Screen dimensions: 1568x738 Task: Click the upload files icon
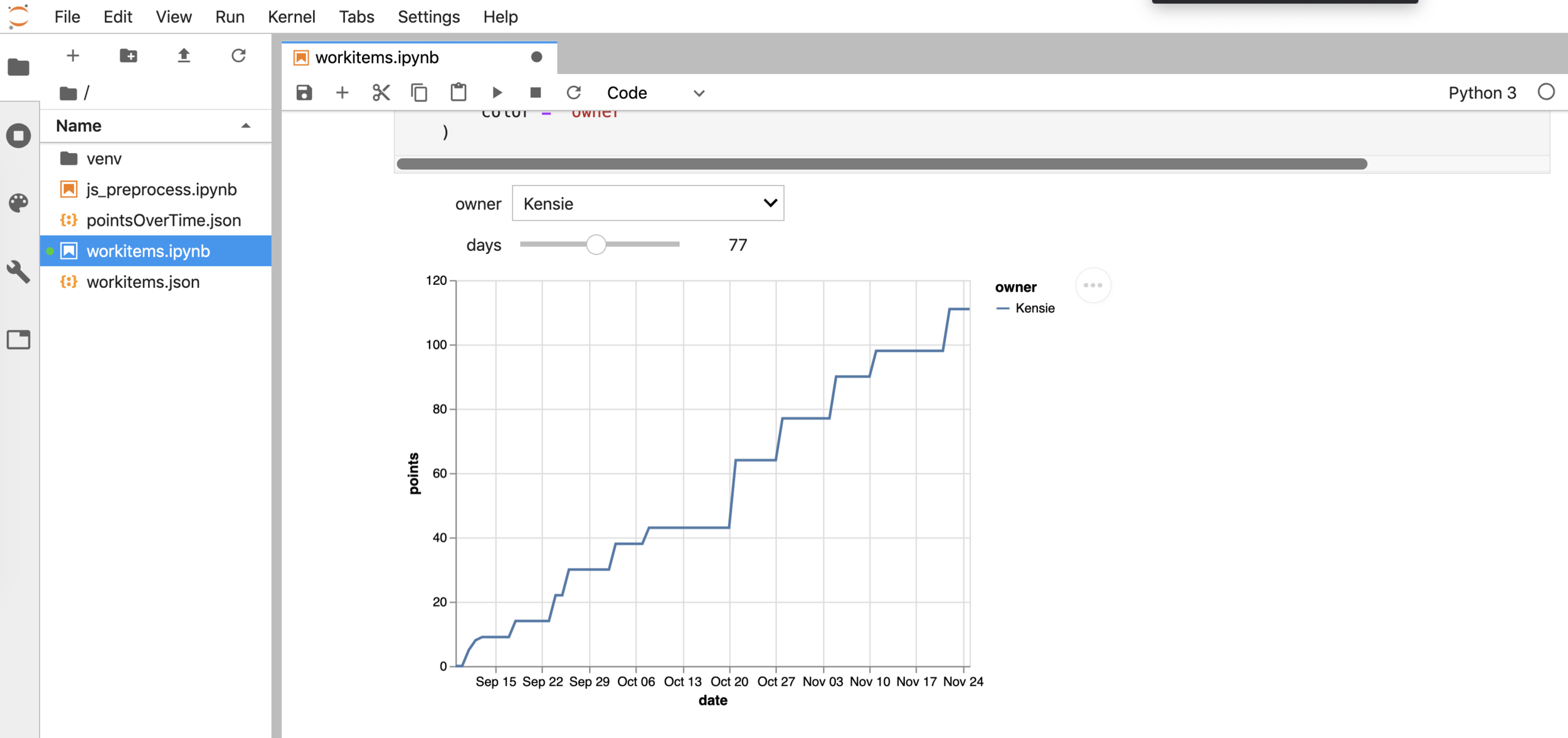click(184, 56)
